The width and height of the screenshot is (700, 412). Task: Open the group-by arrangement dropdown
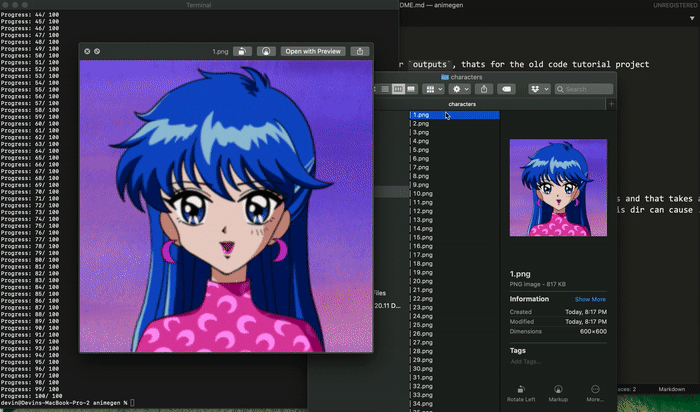point(433,89)
